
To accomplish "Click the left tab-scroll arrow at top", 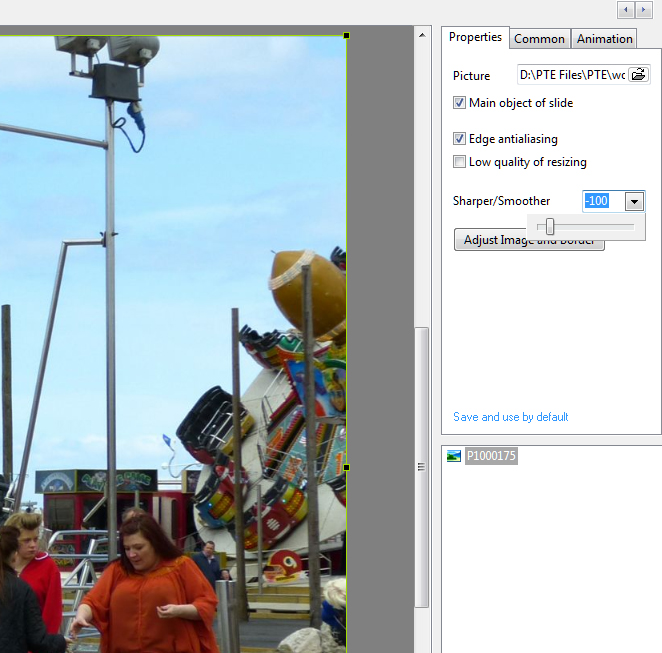I will point(626,9).
